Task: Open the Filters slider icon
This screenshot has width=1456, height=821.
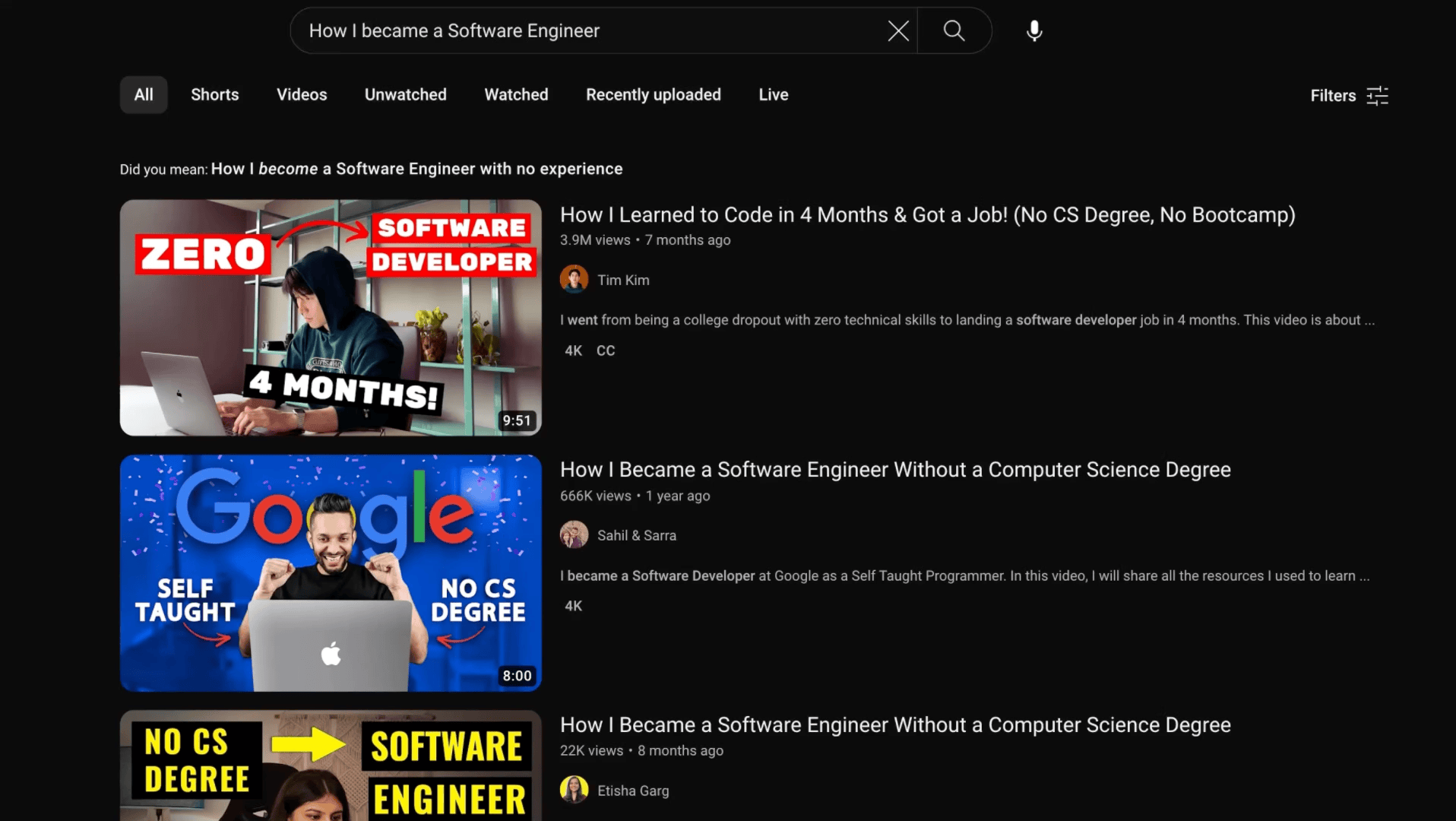Action: pyautogui.click(x=1377, y=96)
